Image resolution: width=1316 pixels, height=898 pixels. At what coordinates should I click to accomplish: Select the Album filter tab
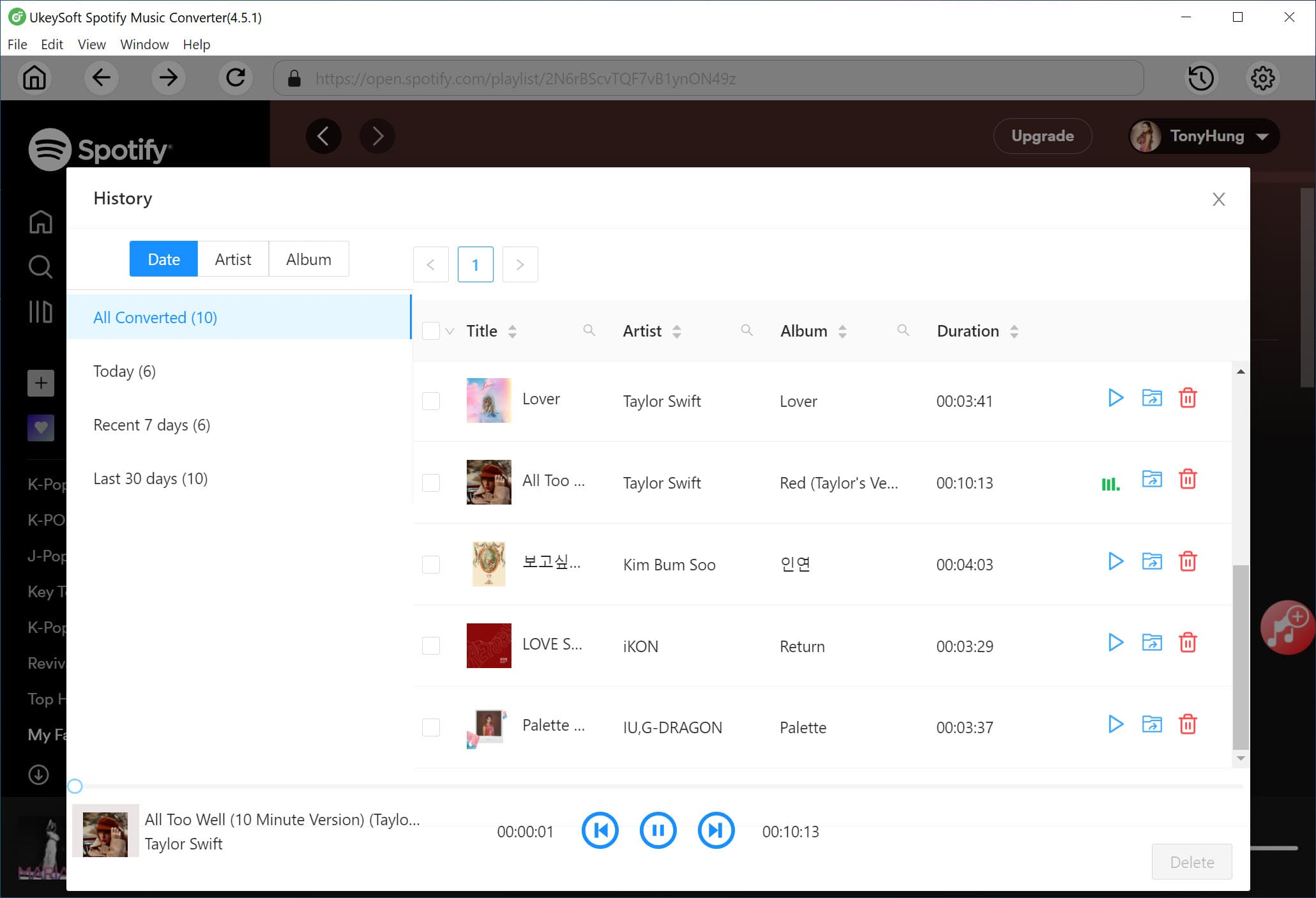click(309, 258)
